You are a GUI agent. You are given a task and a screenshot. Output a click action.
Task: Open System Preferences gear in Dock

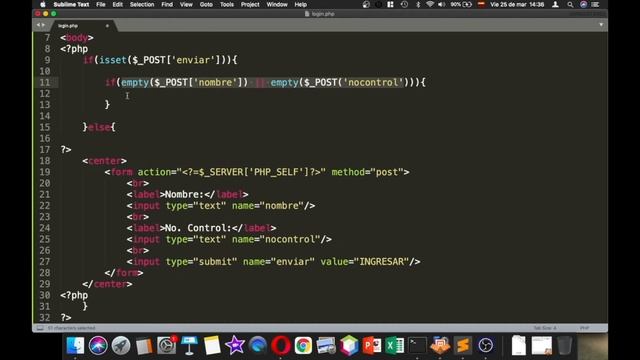[x=167, y=345]
